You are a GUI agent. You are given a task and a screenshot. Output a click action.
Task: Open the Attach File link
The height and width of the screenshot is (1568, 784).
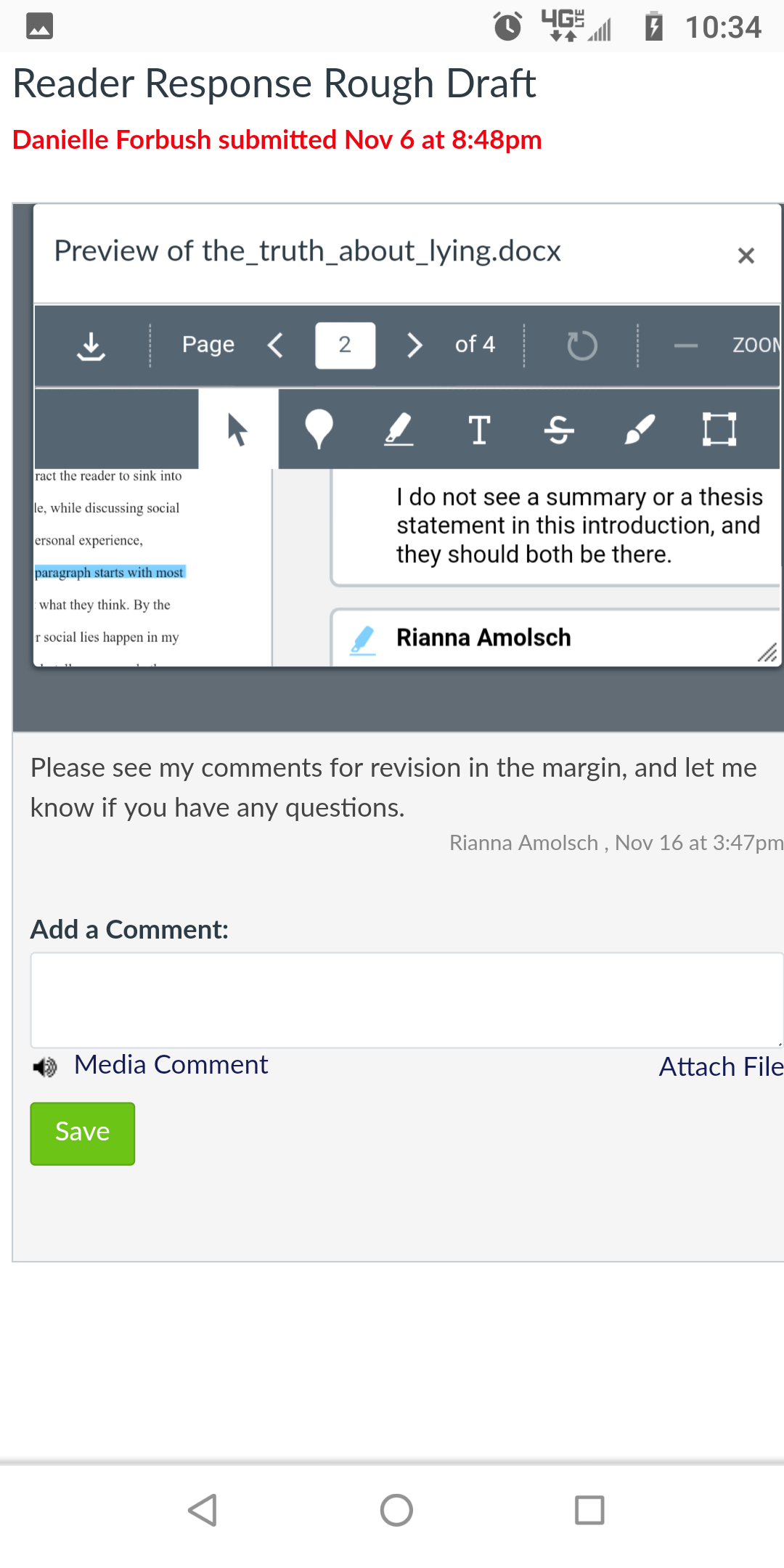[x=721, y=1066]
